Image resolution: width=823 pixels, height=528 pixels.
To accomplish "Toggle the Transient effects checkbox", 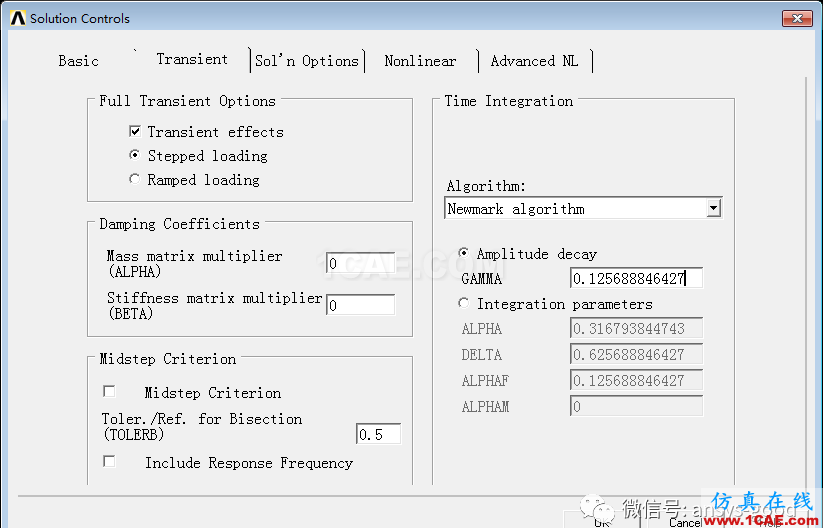I will (135, 131).
